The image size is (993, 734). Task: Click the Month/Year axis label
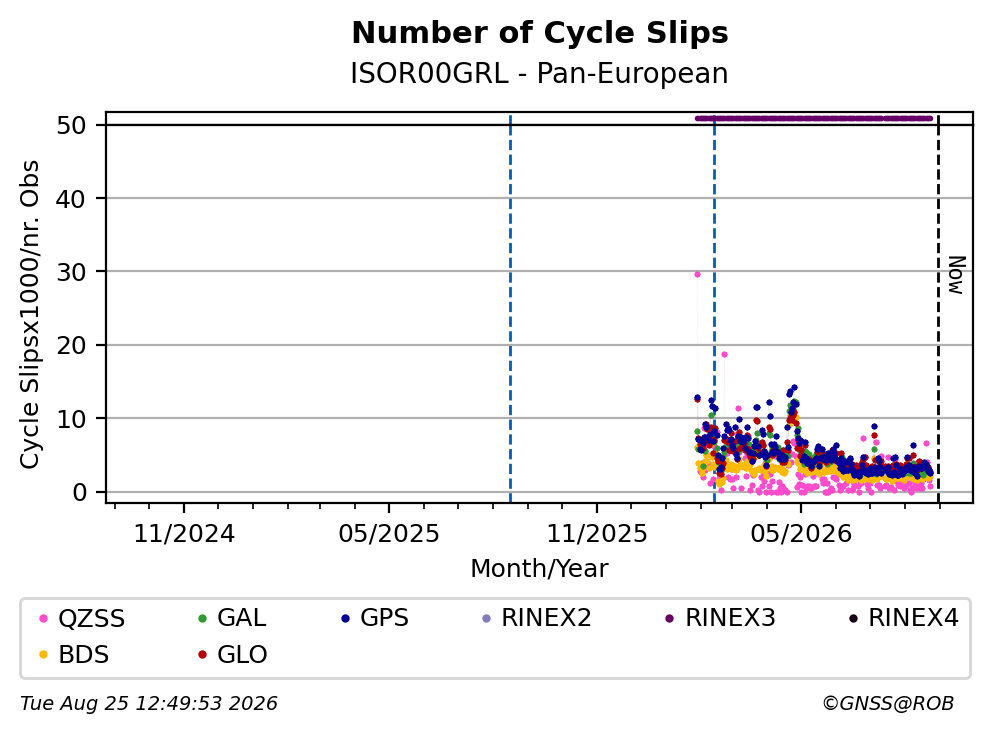540,569
